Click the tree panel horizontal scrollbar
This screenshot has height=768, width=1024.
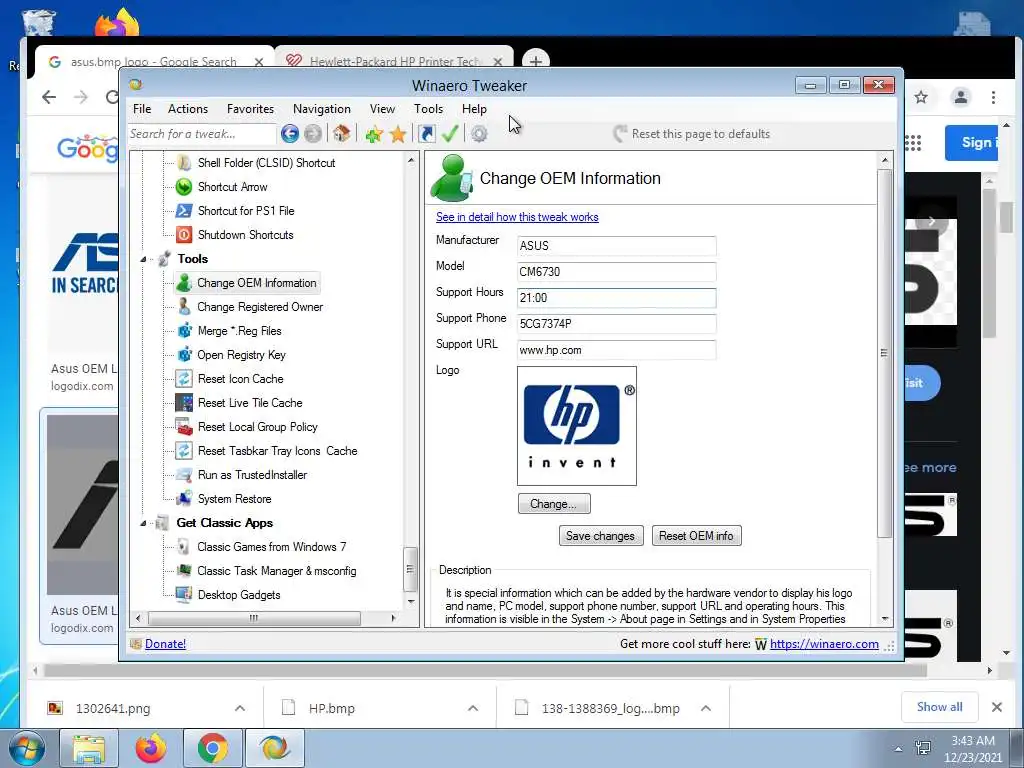click(254, 618)
